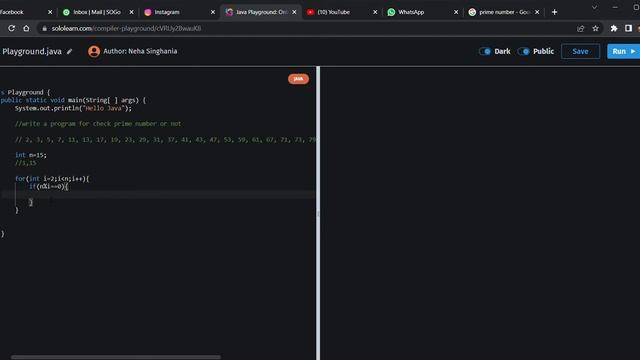Click the editor horizontal scrollbar
Screen dimensions: 640x360
pyautogui.click(x=116, y=357)
